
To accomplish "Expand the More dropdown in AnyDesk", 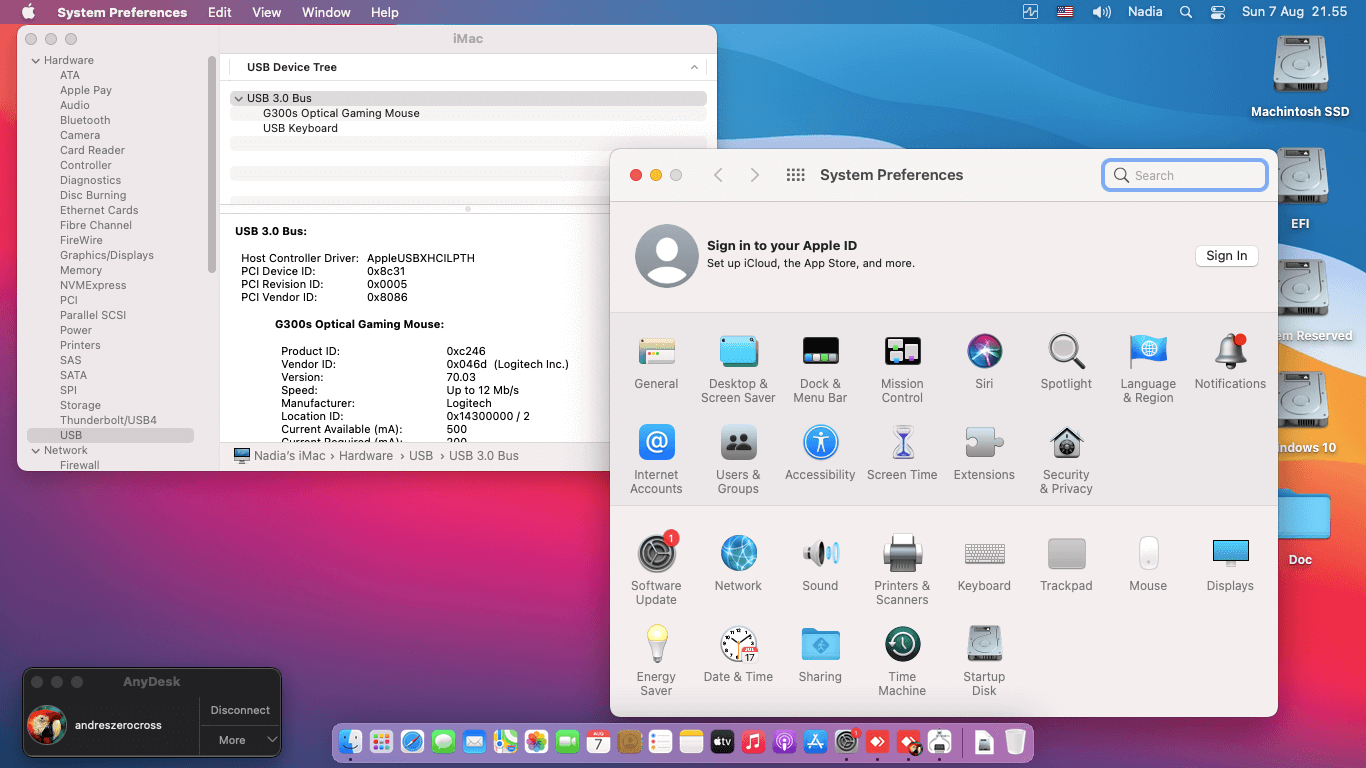I will (240, 740).
